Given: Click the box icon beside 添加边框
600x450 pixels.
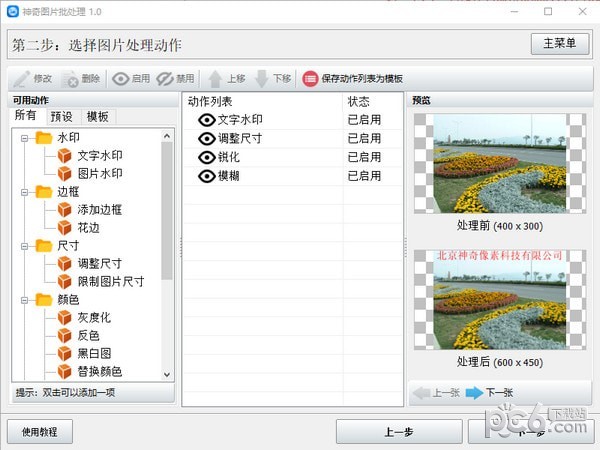Looking at the screenshot, I should pyautogui.click(x=64, y=209).
